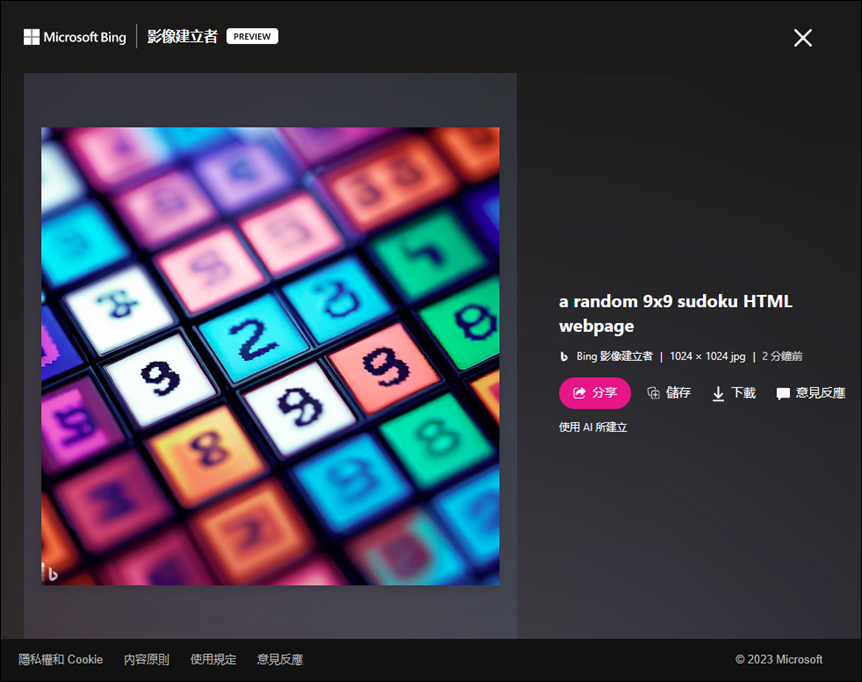
Task: Open the 隱私權和 Cookie footer link
Action: pyautogui.click(x=60, y=659)
